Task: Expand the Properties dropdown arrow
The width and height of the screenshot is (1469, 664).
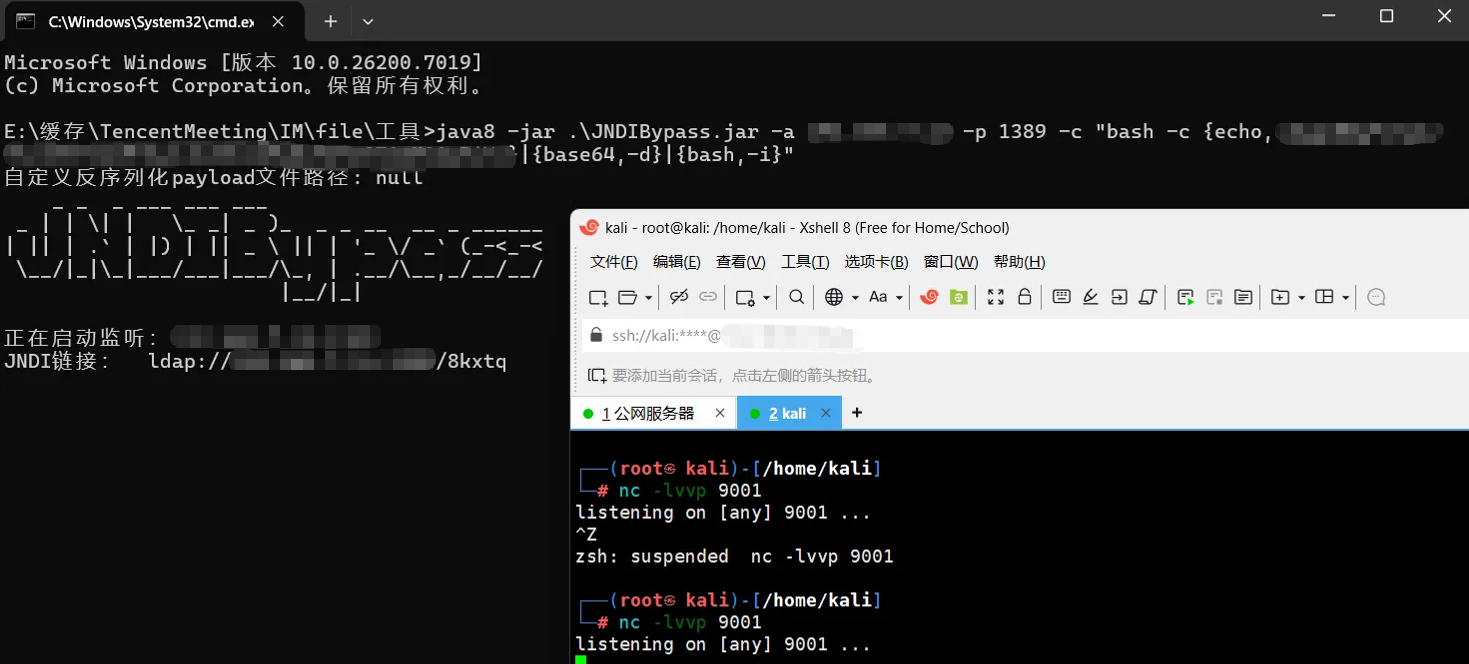Action: click(766, 298)
